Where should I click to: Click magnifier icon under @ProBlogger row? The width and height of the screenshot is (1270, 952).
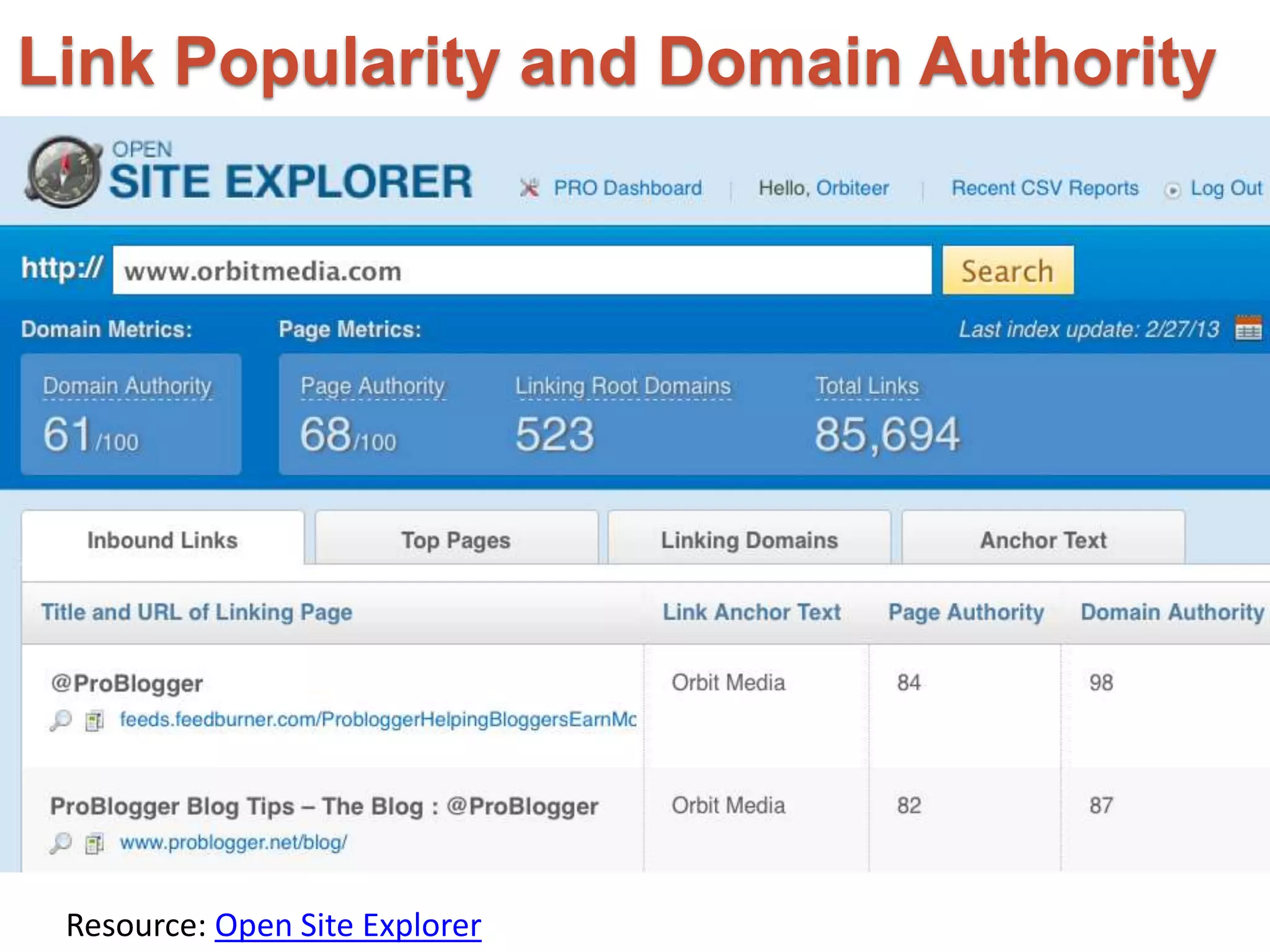tap(61, 720)
